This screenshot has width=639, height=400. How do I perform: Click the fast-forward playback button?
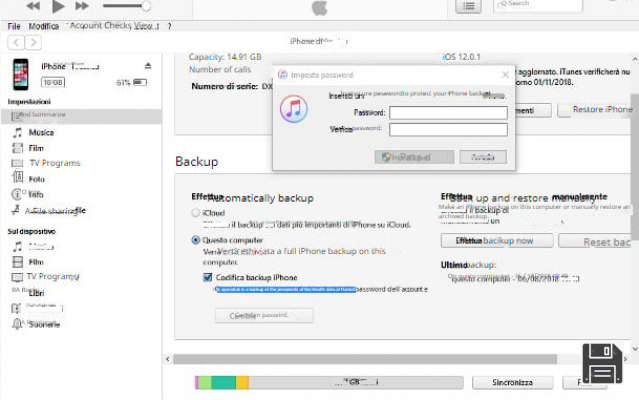82,6
